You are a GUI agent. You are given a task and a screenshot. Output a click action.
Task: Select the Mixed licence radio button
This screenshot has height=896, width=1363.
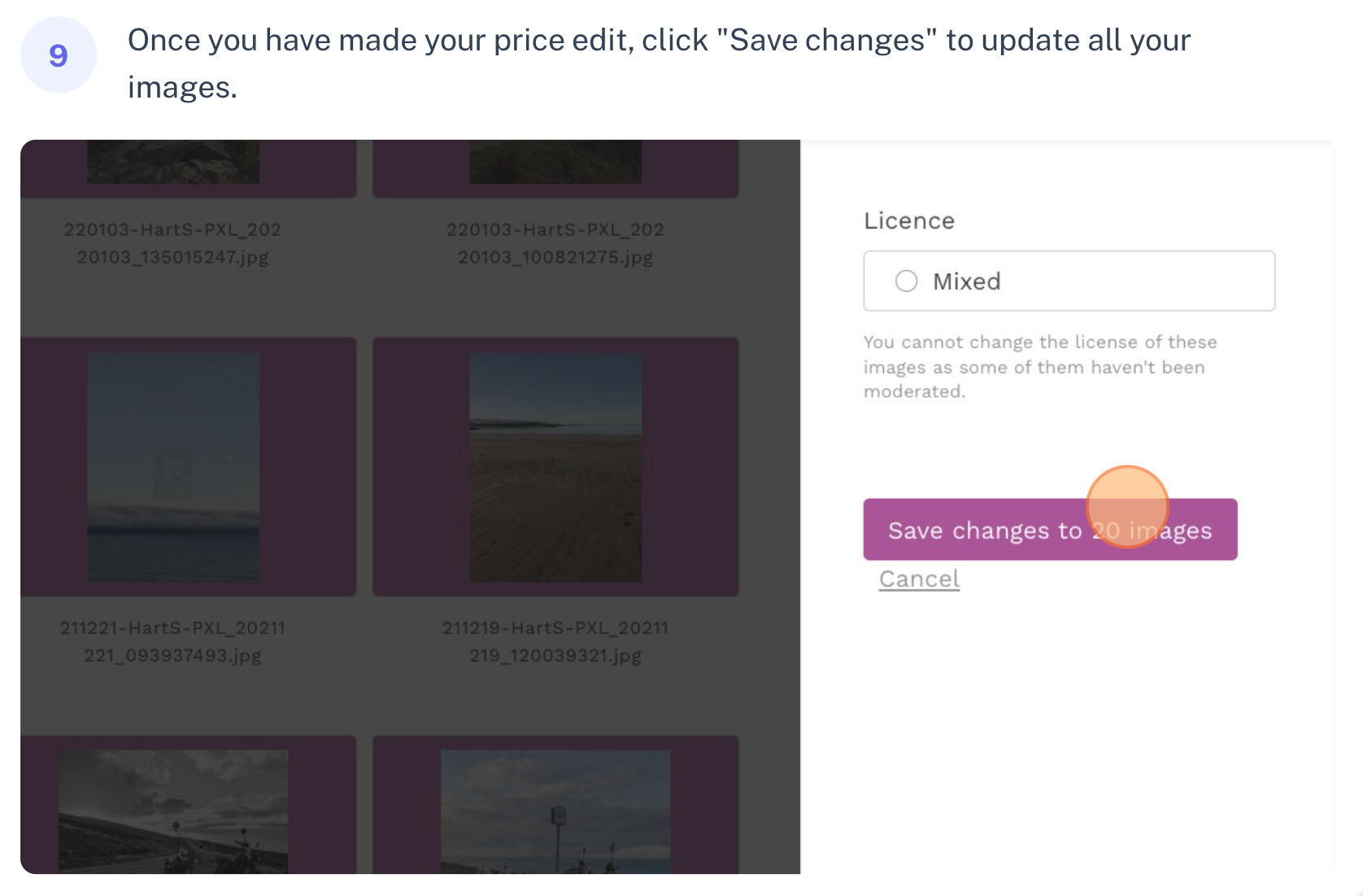(x=906, y=281)
